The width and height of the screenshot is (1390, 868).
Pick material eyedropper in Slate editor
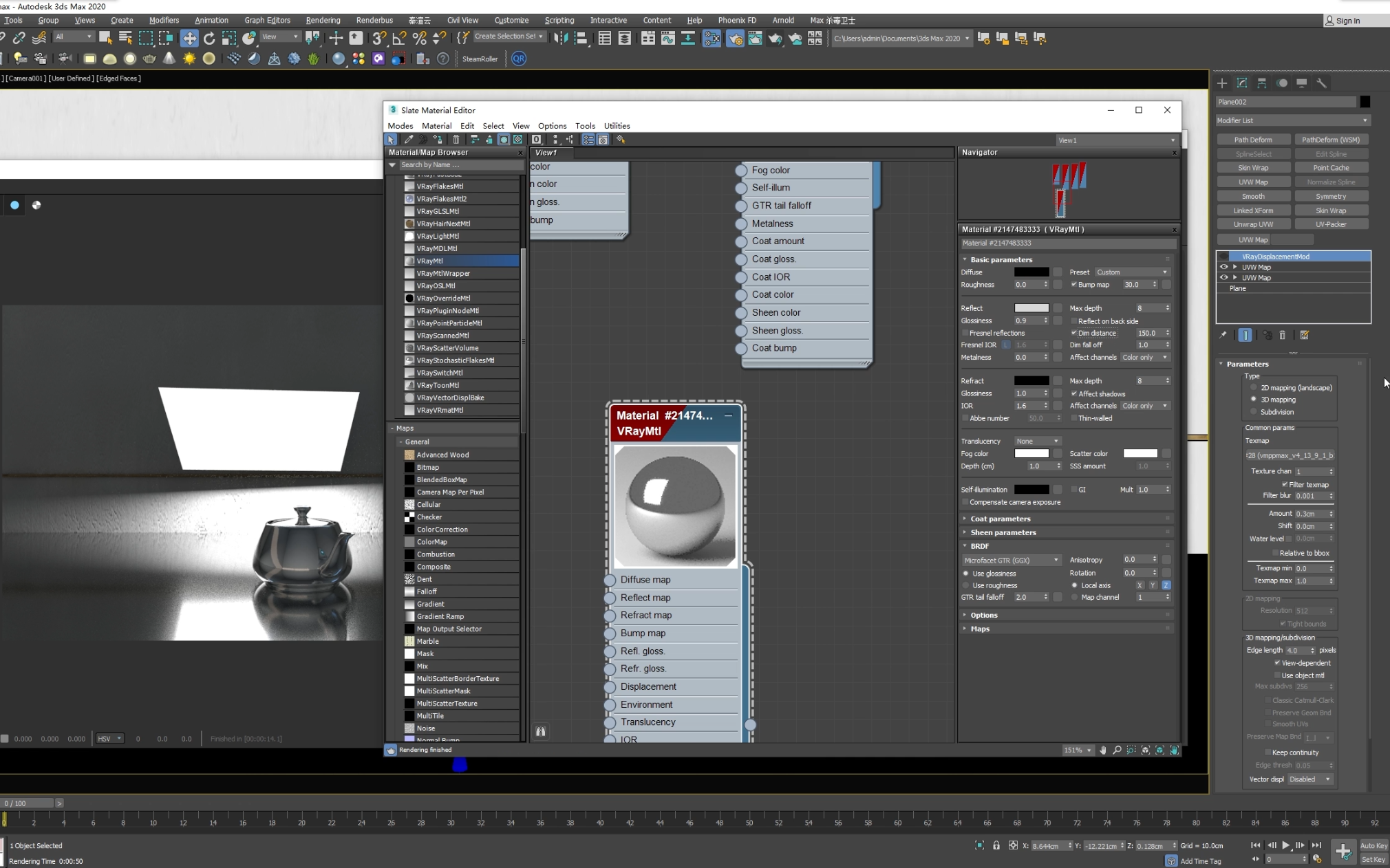(x=409, y=140)
